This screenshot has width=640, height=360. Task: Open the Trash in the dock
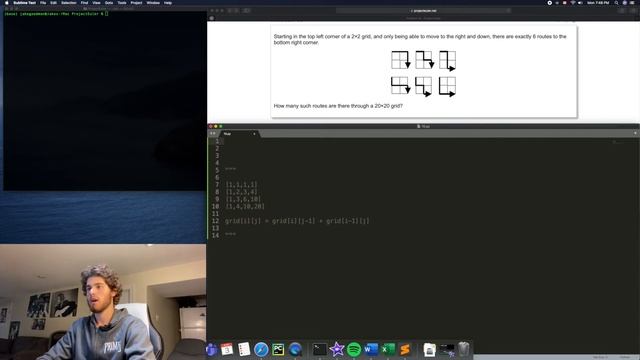(x=464, y=350)
